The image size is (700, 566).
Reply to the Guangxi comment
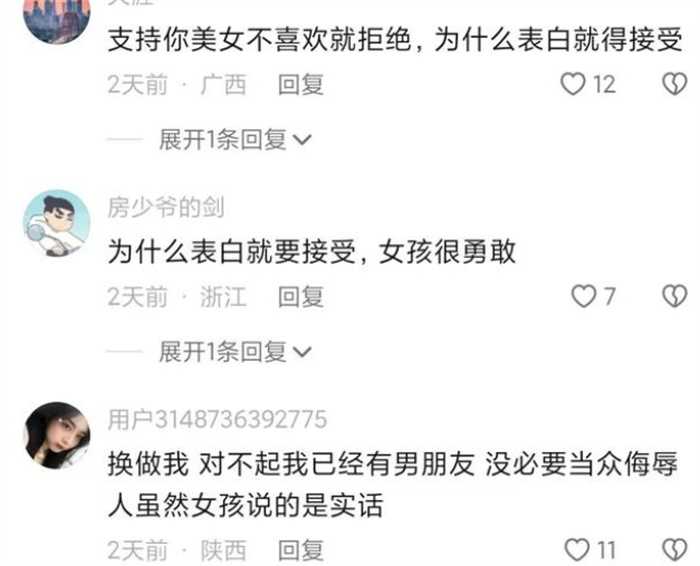[x=300, y=84]
